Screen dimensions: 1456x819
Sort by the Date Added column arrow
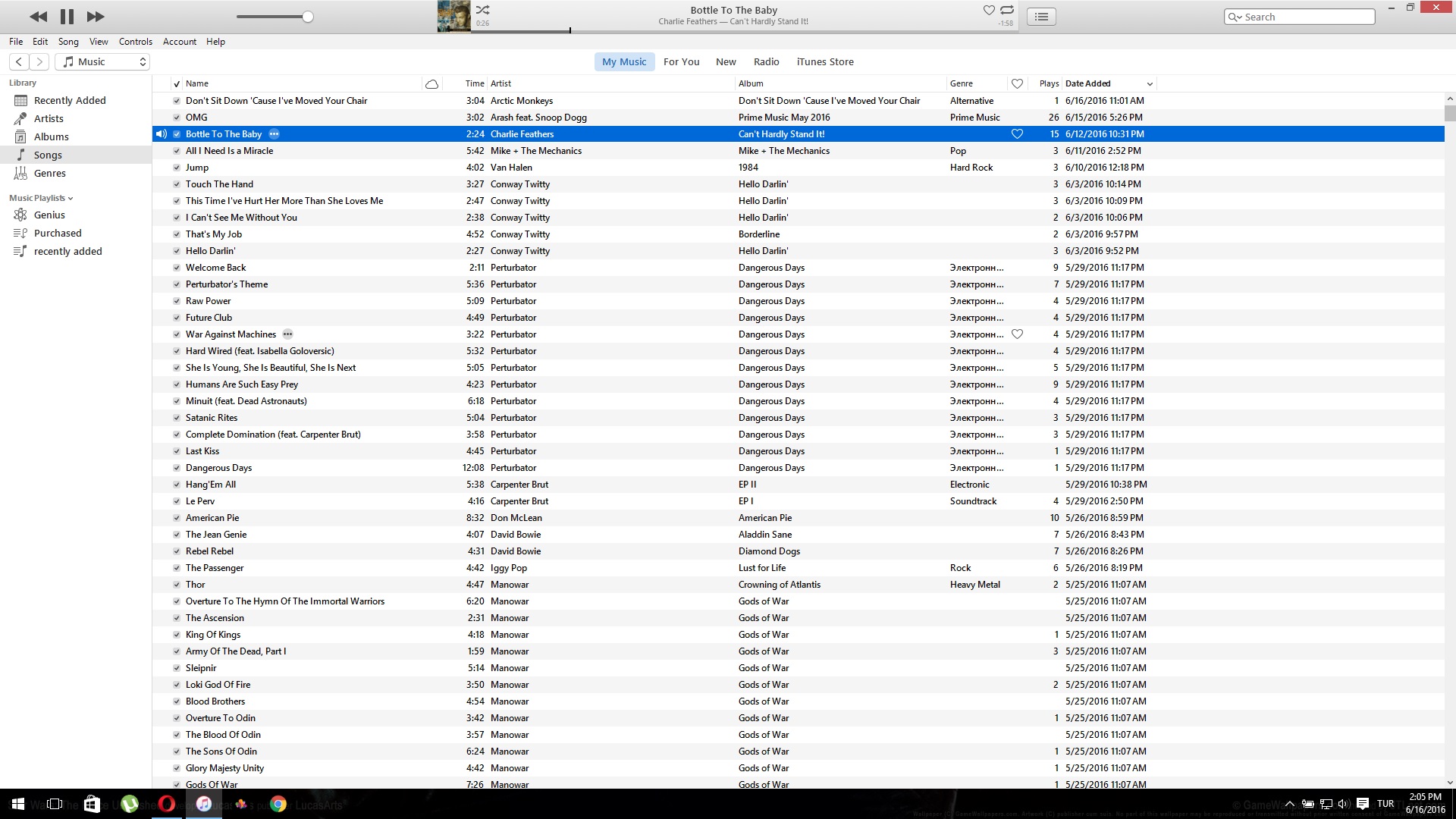click(x=1150, y=84)
